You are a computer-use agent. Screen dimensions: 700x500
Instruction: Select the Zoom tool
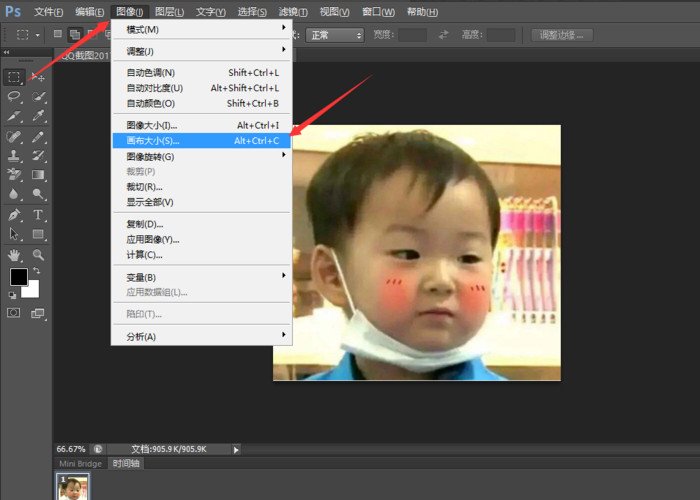pos(38,255)
